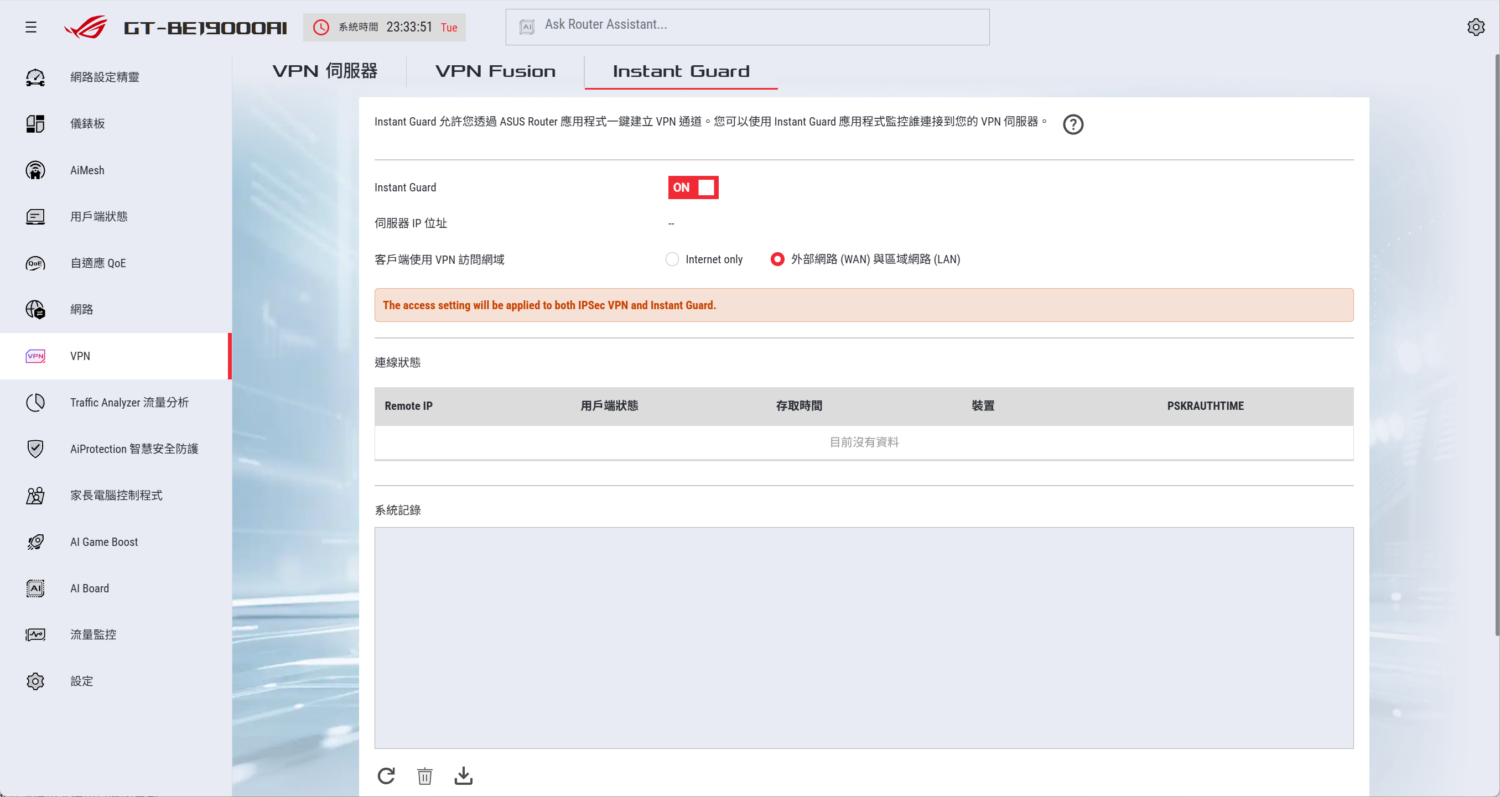The width and height of the screenshot is (1500, 797).
Task: Open AI Game Boost rocket icon
Action: click(35, 542)
